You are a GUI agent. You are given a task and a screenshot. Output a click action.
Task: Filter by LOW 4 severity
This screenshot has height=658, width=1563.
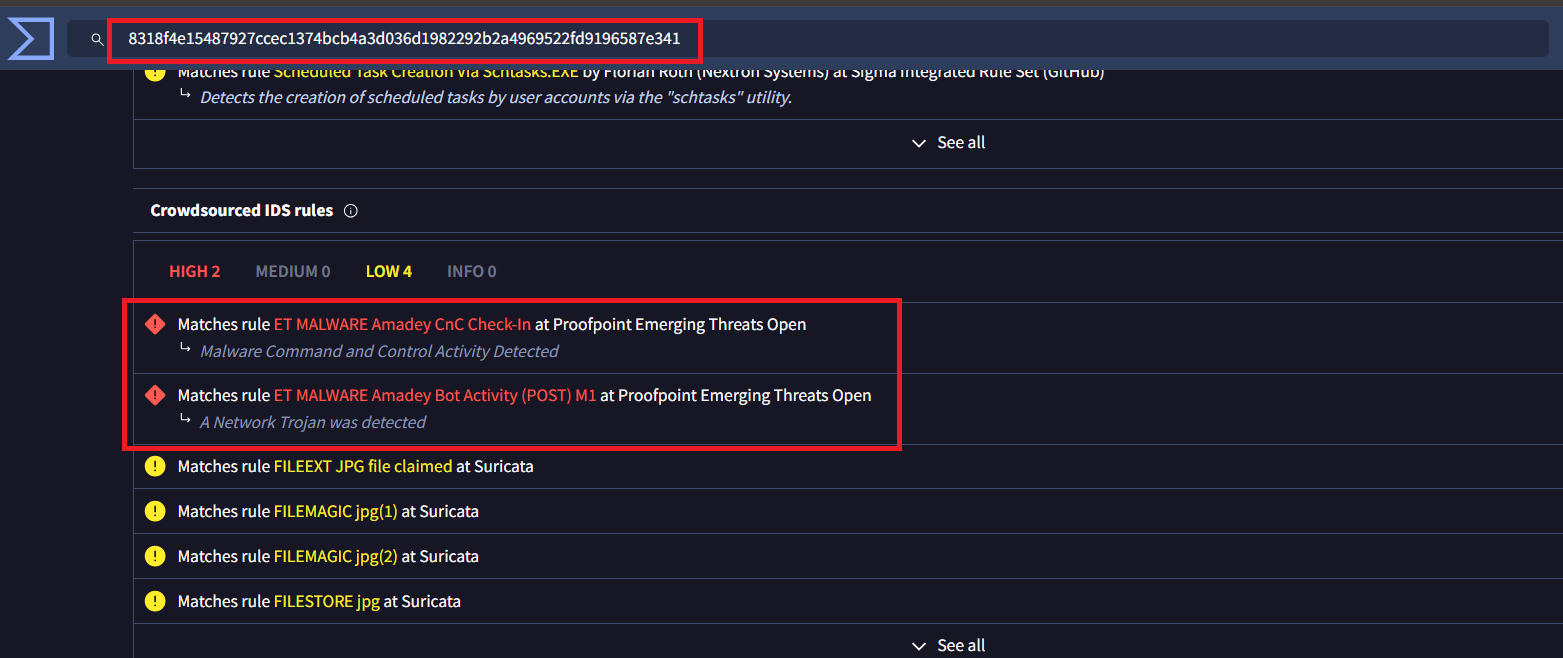coord(389,271)
